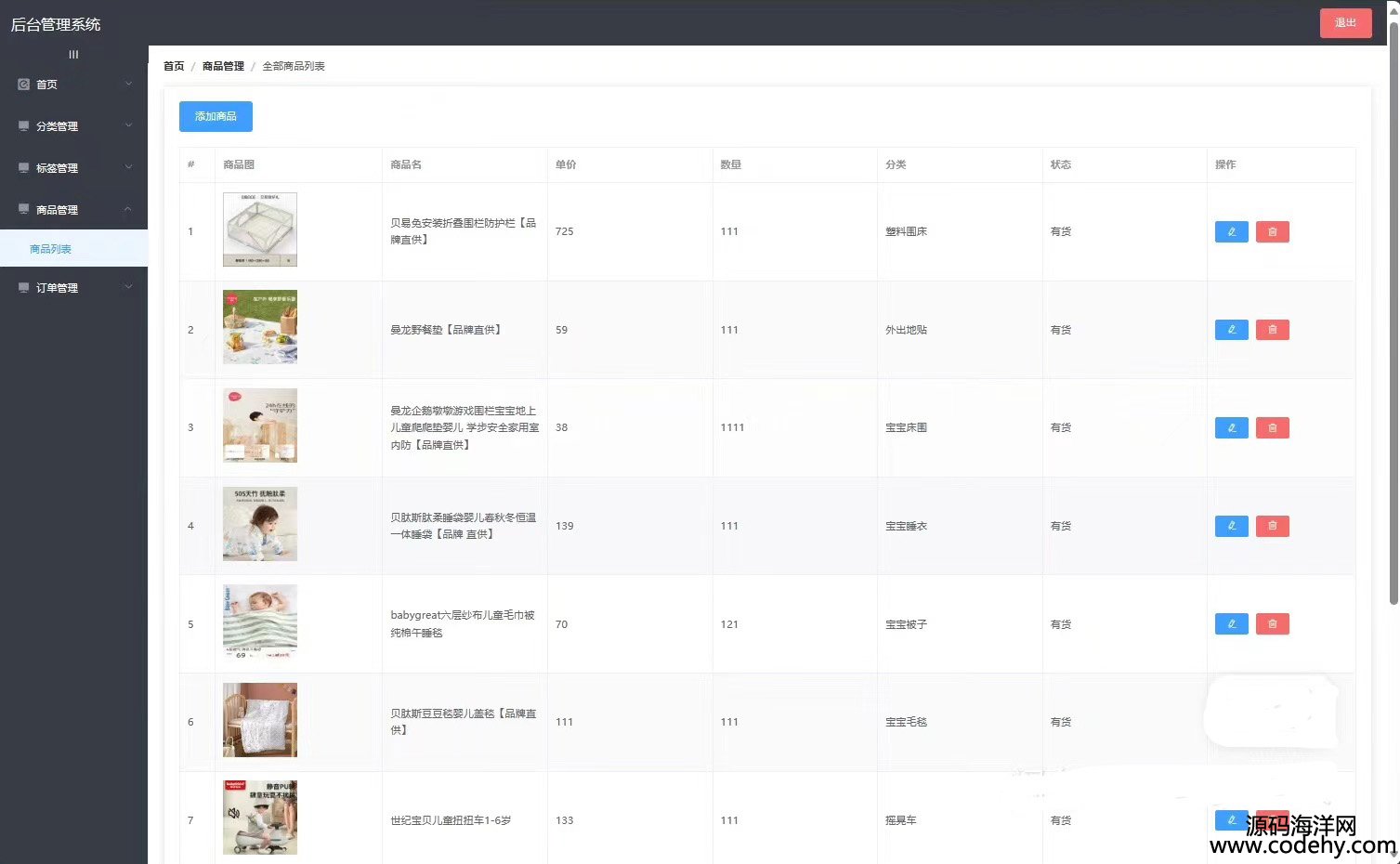Click product name 世纪宝贝儿童扭扭车1-6岁

click(x=451, y=820)
